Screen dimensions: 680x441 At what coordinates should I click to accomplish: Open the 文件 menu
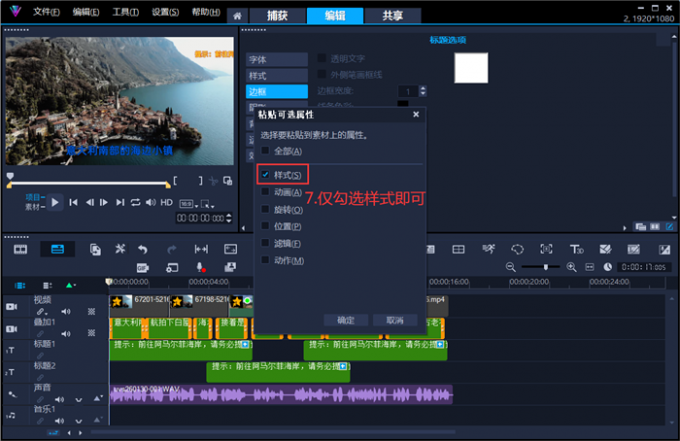(46, 12)
